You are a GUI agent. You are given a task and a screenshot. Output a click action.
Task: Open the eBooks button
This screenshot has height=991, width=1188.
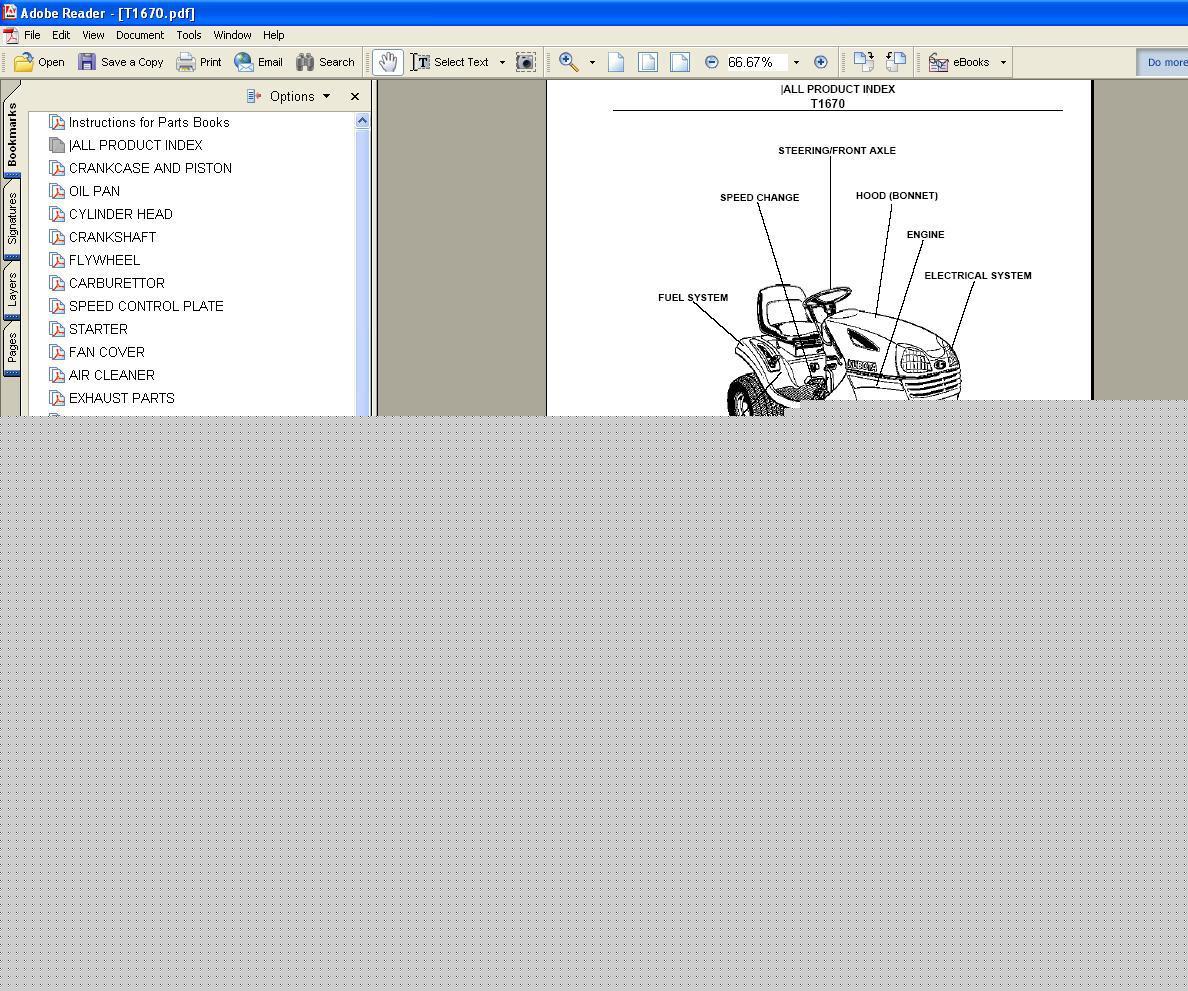coord(959,62)
